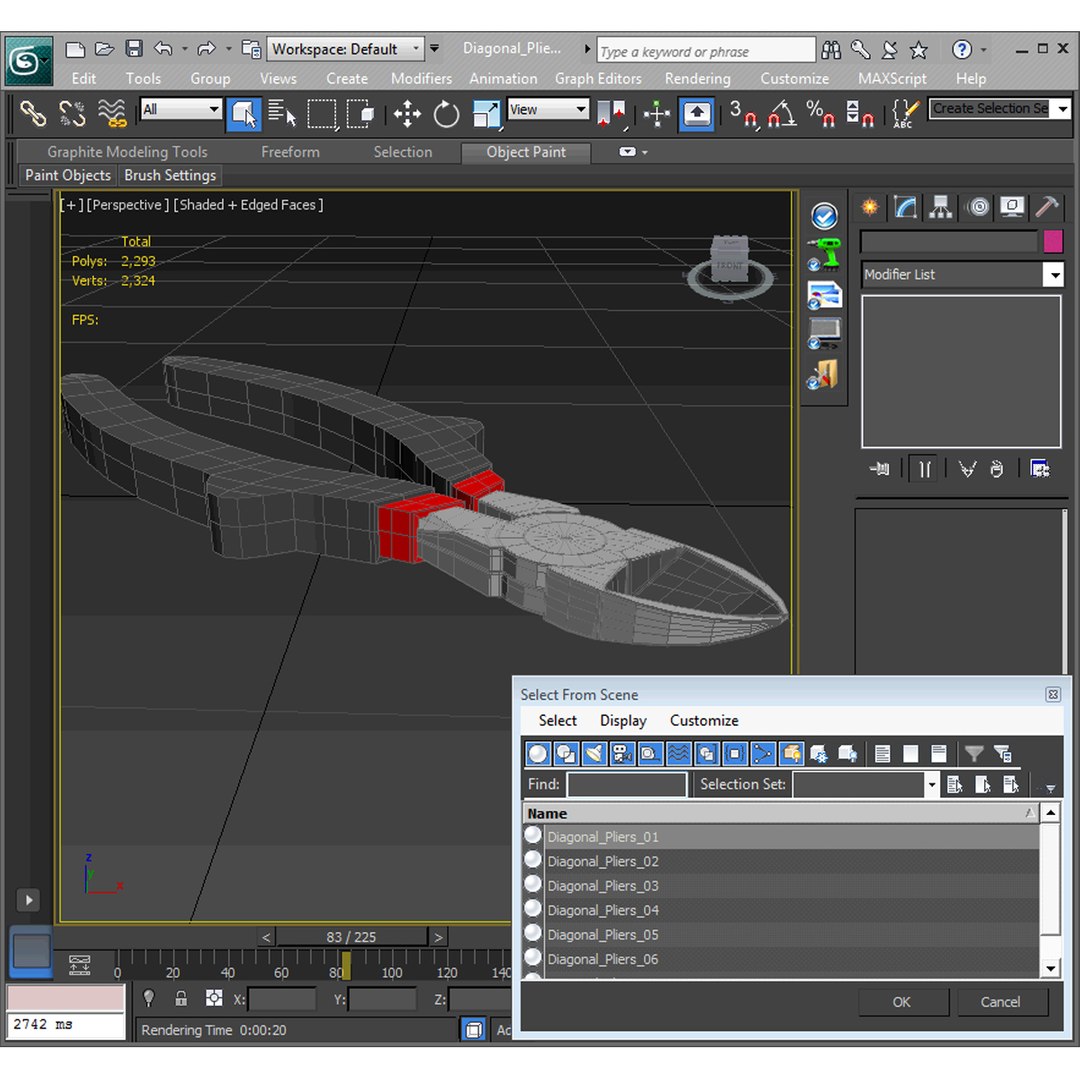Viewport: 1080px width, 1080px height.
Task: Toggle Percent Snap on the toolbar
Action: pos(820,114)
